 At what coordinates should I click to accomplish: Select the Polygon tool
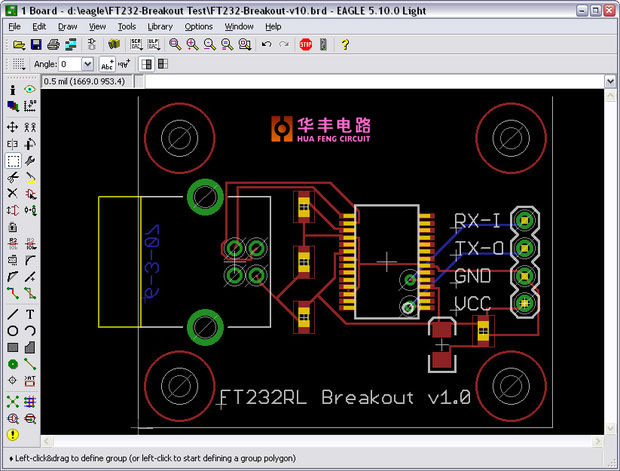(x=30, y=348)
